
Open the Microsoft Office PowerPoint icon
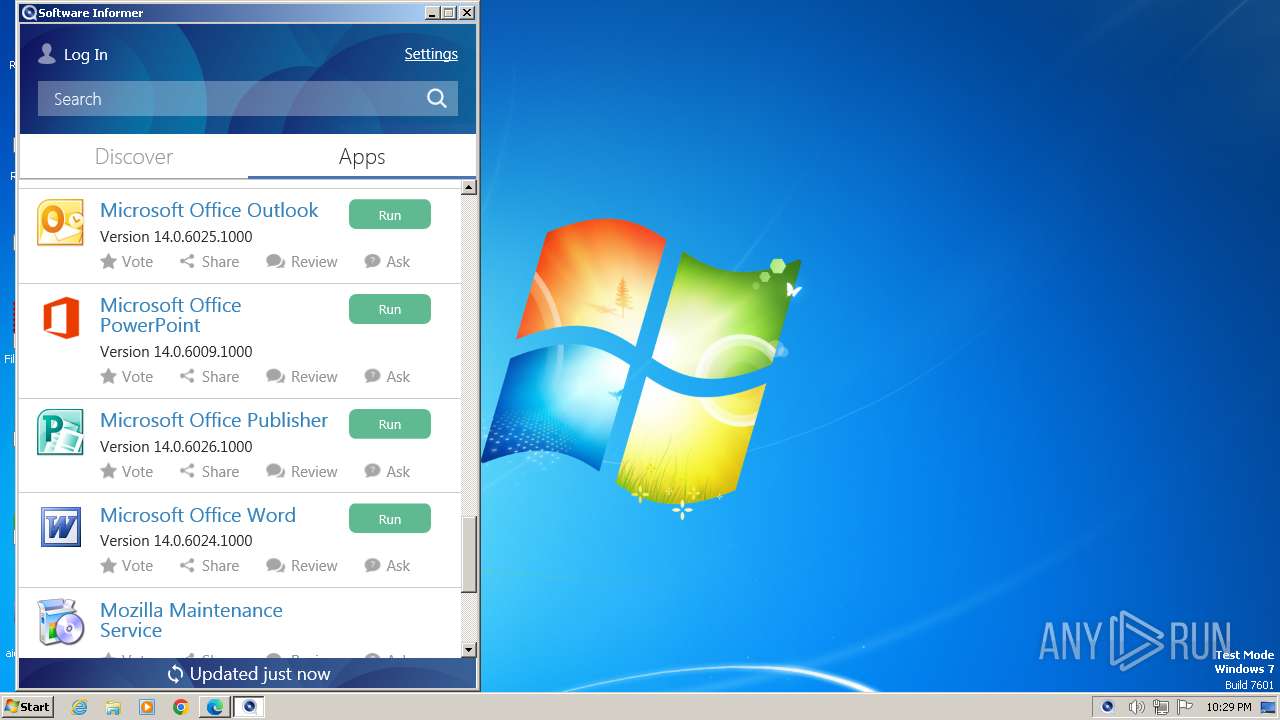pyautogui.click(x=60, y=318)
